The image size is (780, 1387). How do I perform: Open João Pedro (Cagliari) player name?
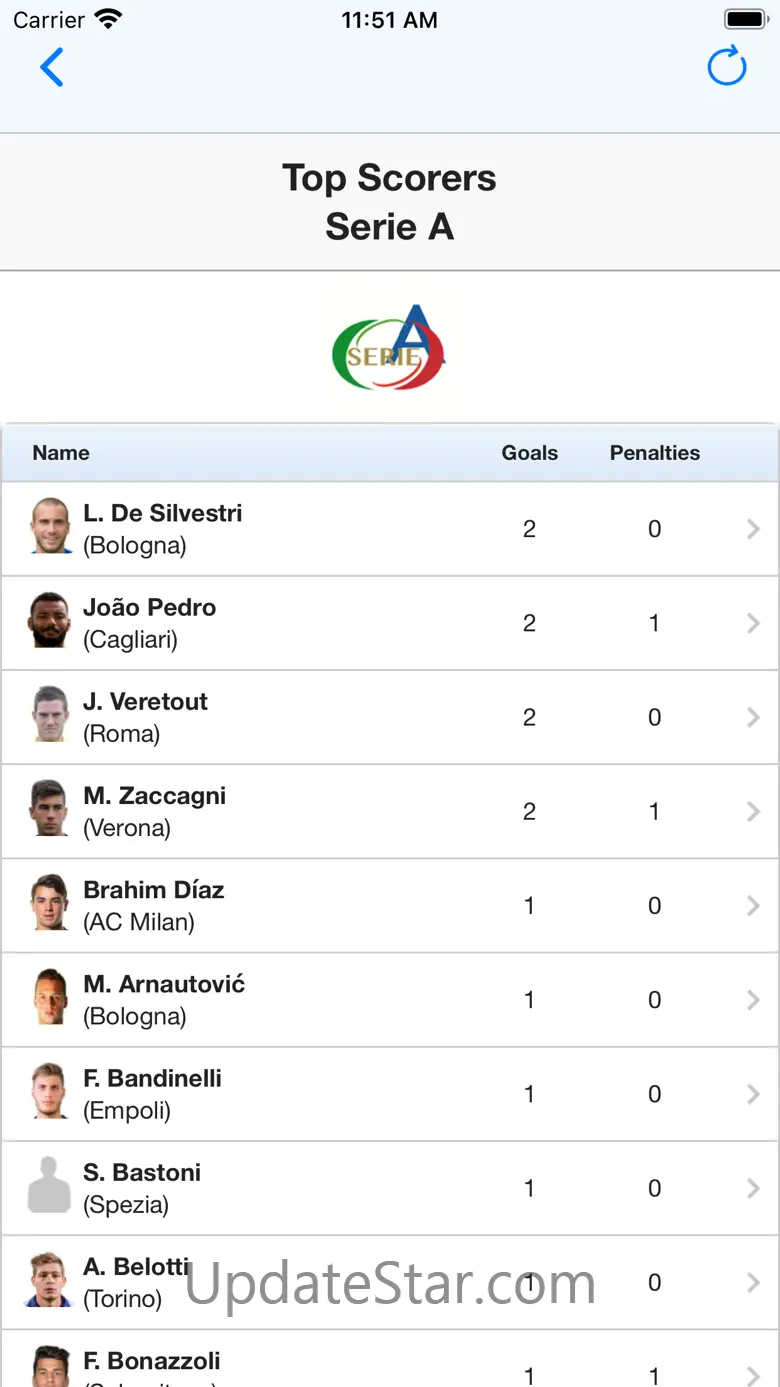point(150,623)
